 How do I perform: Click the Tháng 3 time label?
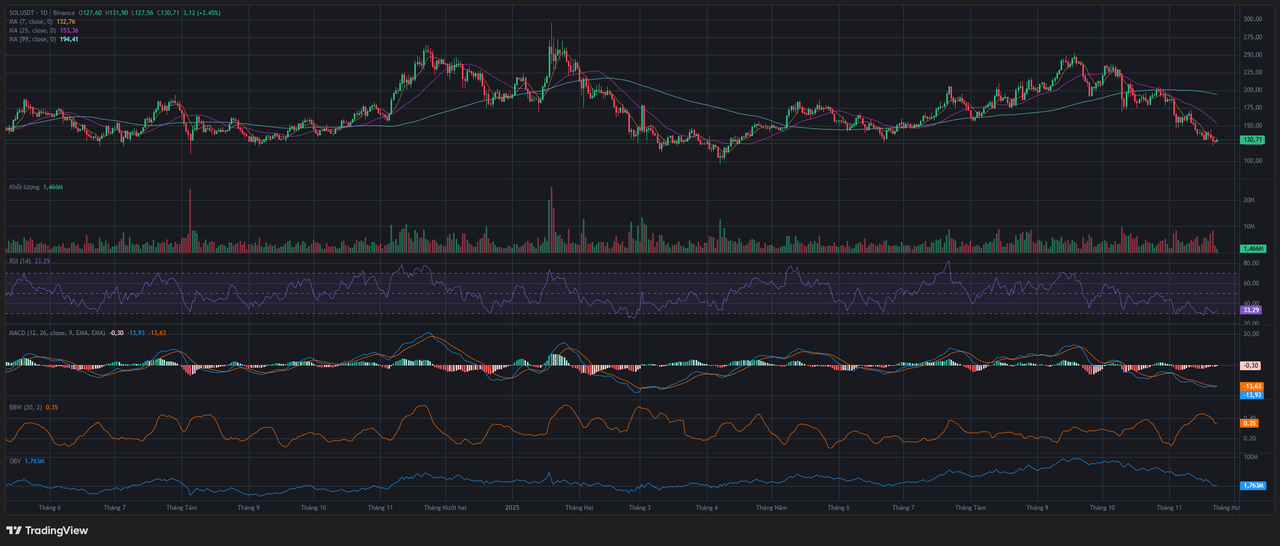click(640, 508)
